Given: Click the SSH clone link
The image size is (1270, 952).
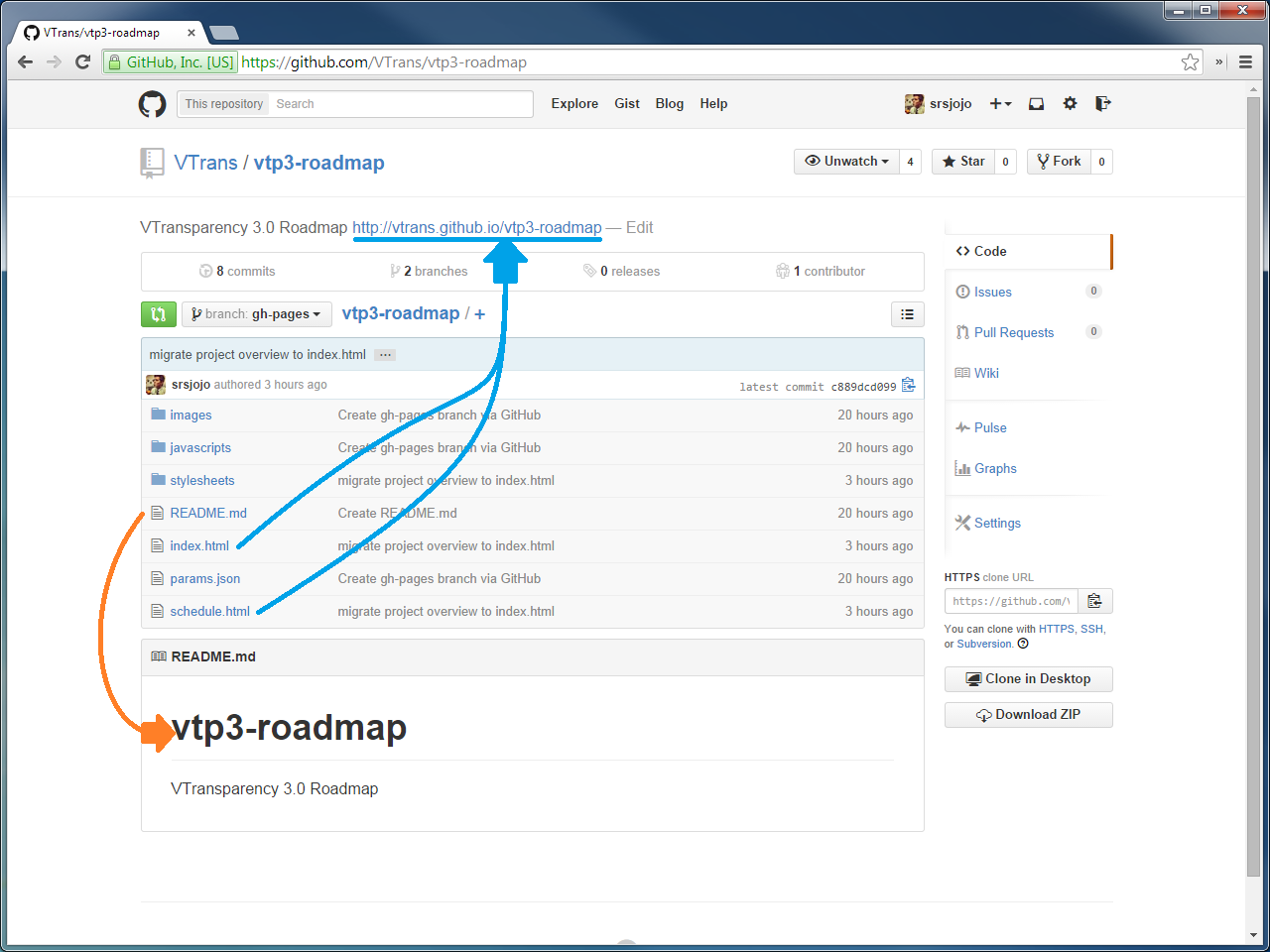Looking at the screenshot, I should click(1091, 629).
